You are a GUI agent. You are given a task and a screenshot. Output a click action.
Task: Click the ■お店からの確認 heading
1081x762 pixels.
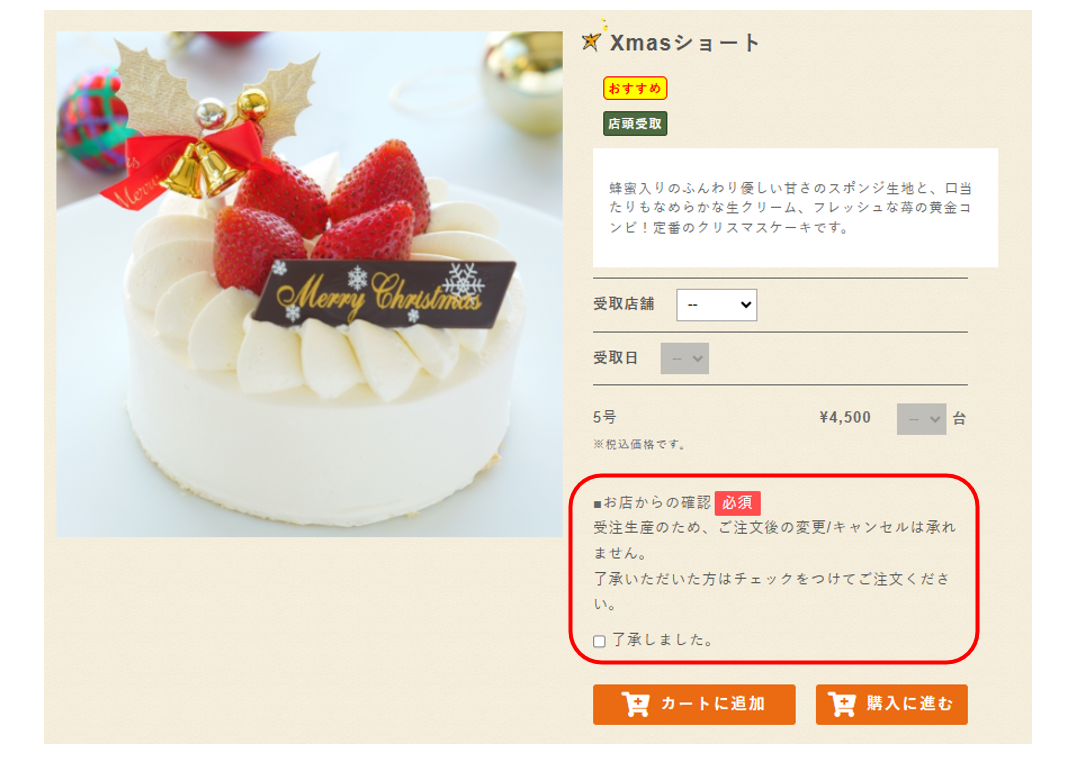click(651, 503)
